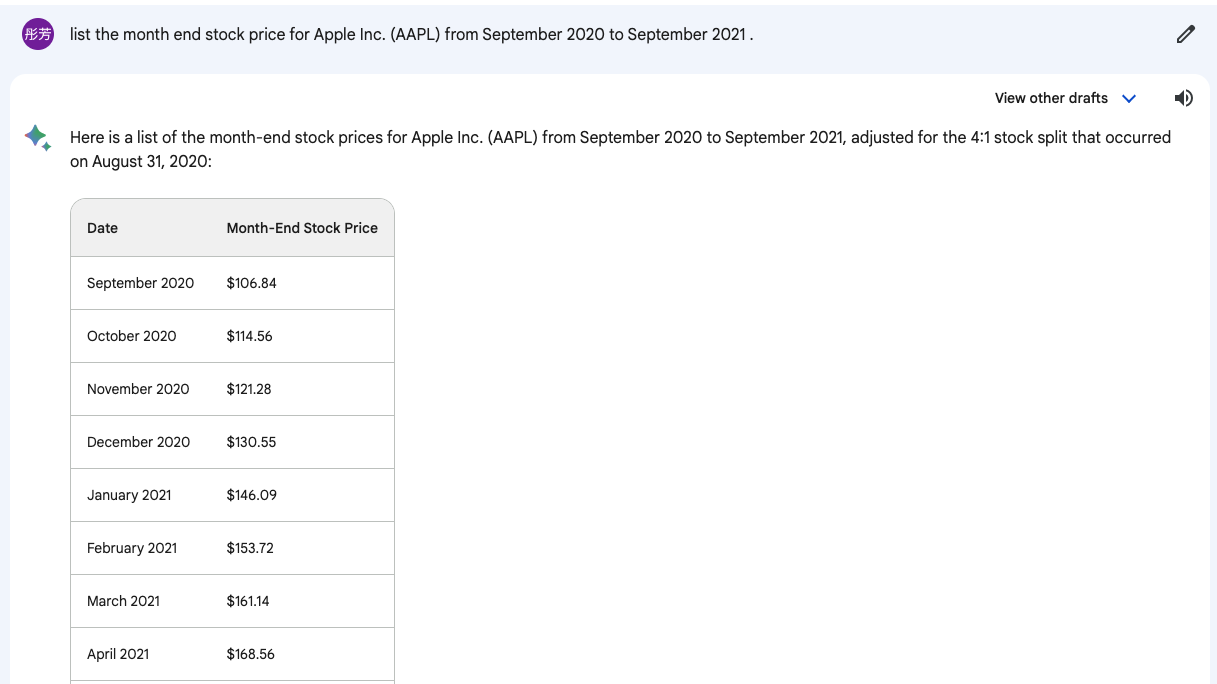Select the $168.56 price cell
Image resolution: width=1217 pixels, height=684 pixels.
tap(302, 654)
